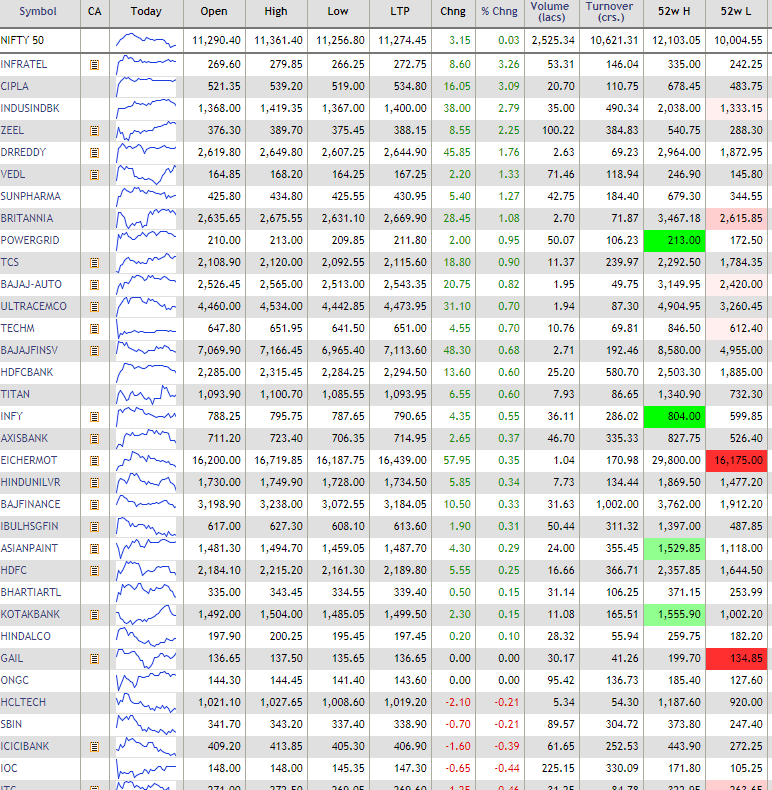Click the CA icon for EICHERMOT
772x790 pixels.
tap(94, 460)
